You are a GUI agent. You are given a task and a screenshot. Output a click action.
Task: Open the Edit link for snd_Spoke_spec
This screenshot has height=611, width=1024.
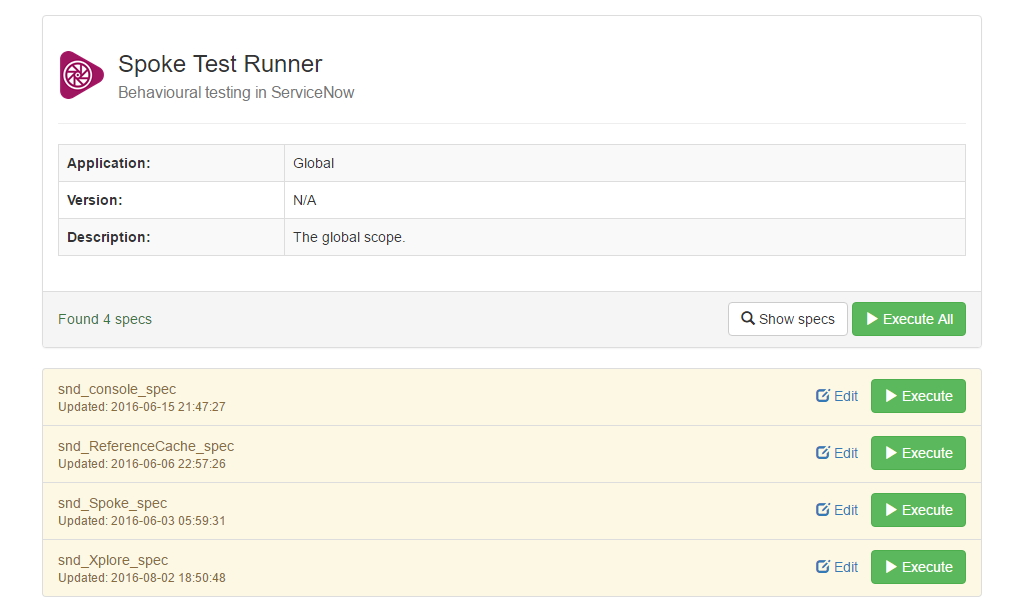pos(846,510)
